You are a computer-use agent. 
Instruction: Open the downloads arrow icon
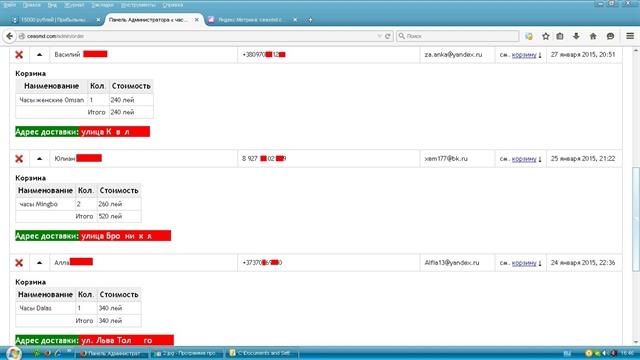click(576, 36)
